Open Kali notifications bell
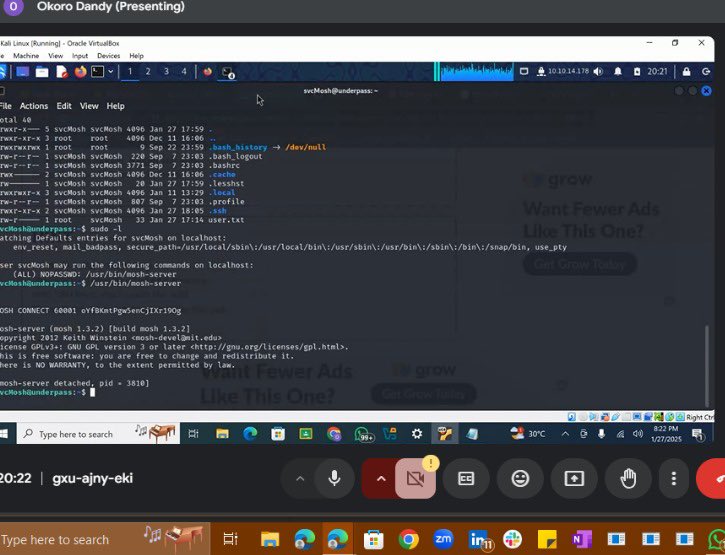 618,72
